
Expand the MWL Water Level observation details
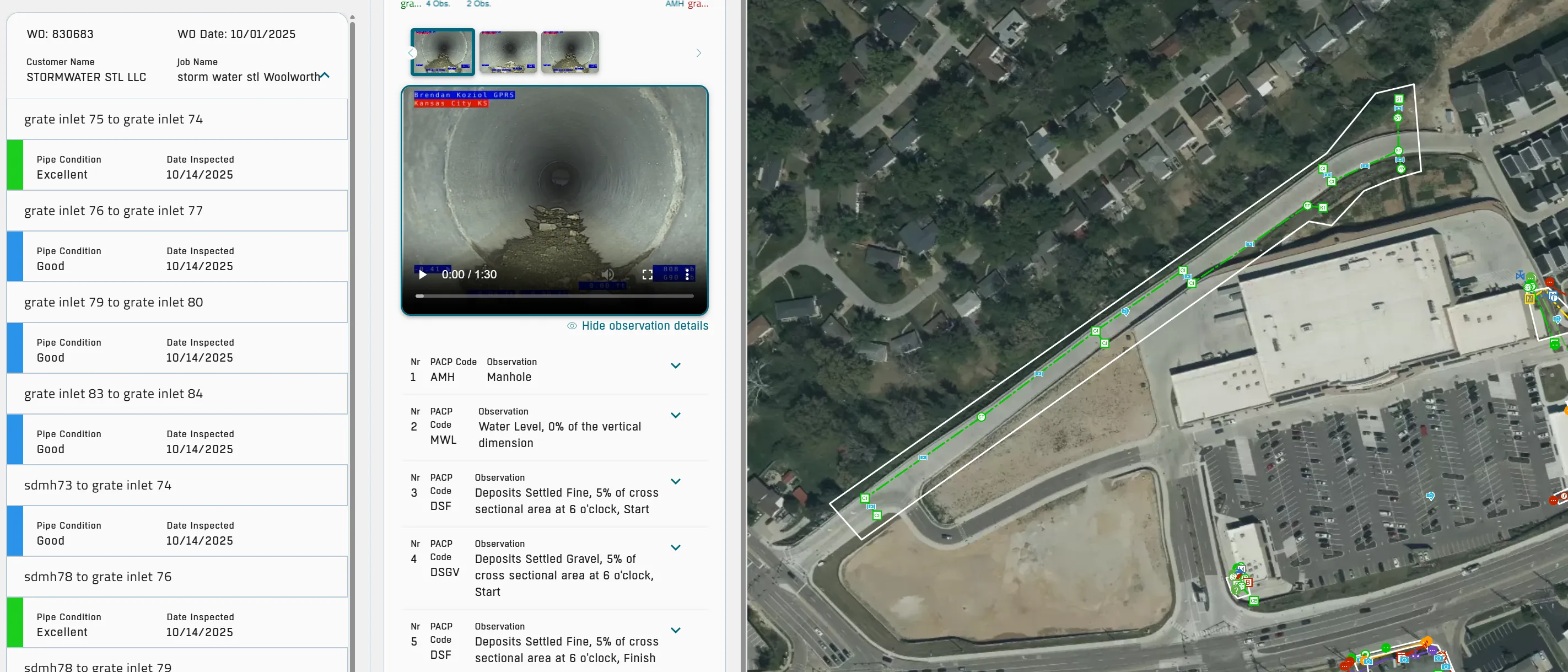(676, 415)
